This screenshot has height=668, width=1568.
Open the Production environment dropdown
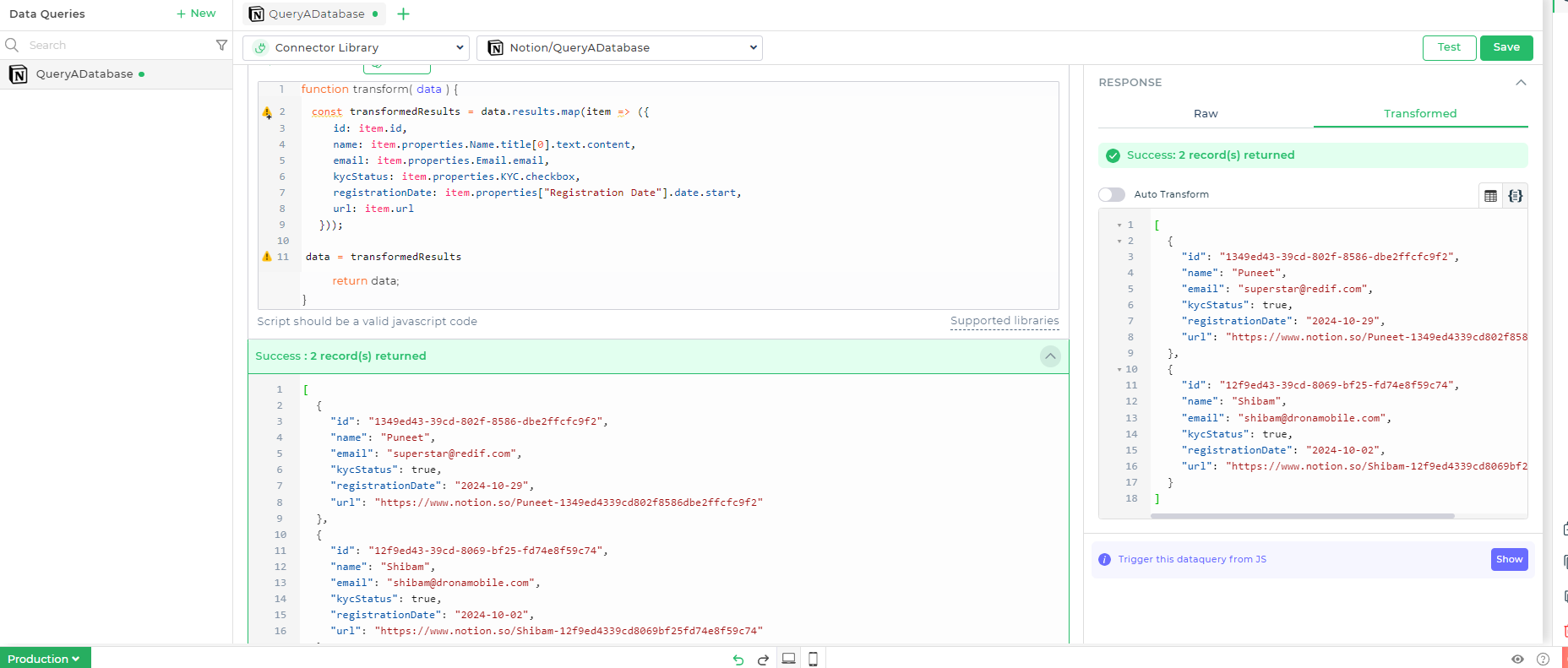click(45, 659)
